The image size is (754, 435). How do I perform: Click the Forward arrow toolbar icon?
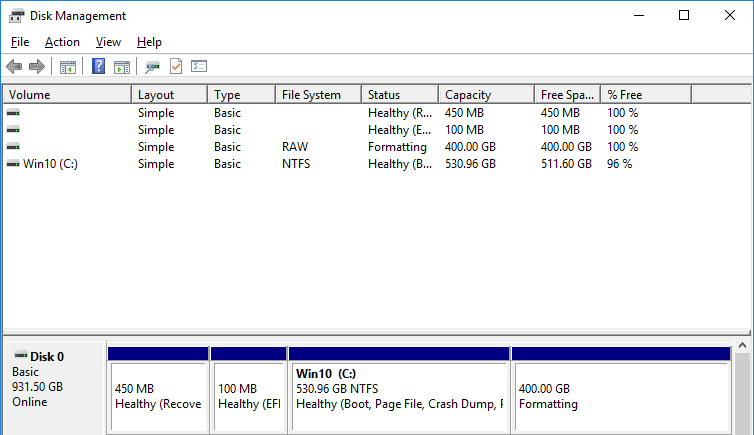pyautogui.click(x=37, y=66)
